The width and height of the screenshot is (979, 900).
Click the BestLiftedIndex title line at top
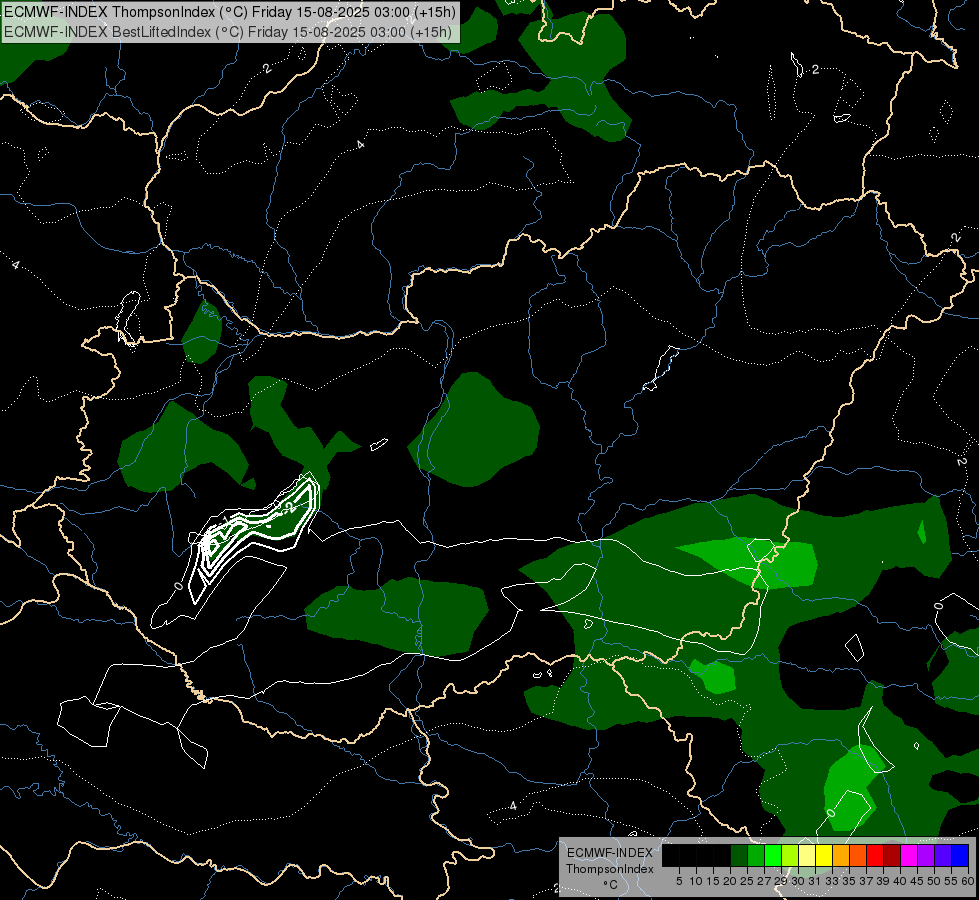coord(228,32)
